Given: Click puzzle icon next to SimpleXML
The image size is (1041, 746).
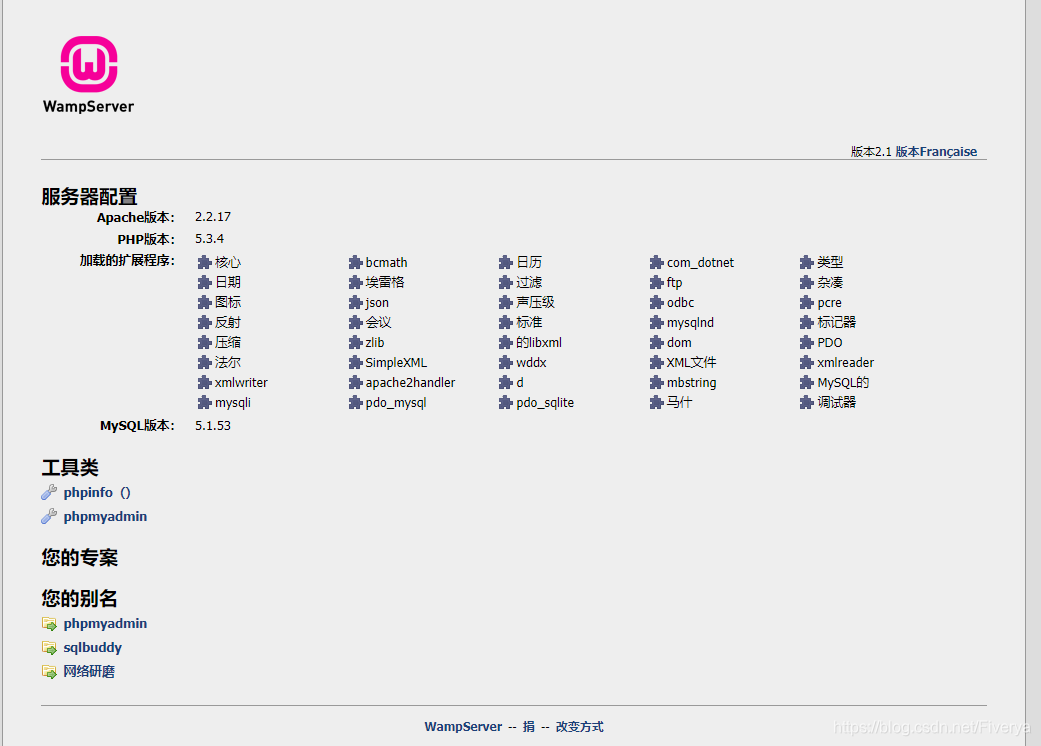Looking at the screenshot, I should coord(355,362).
